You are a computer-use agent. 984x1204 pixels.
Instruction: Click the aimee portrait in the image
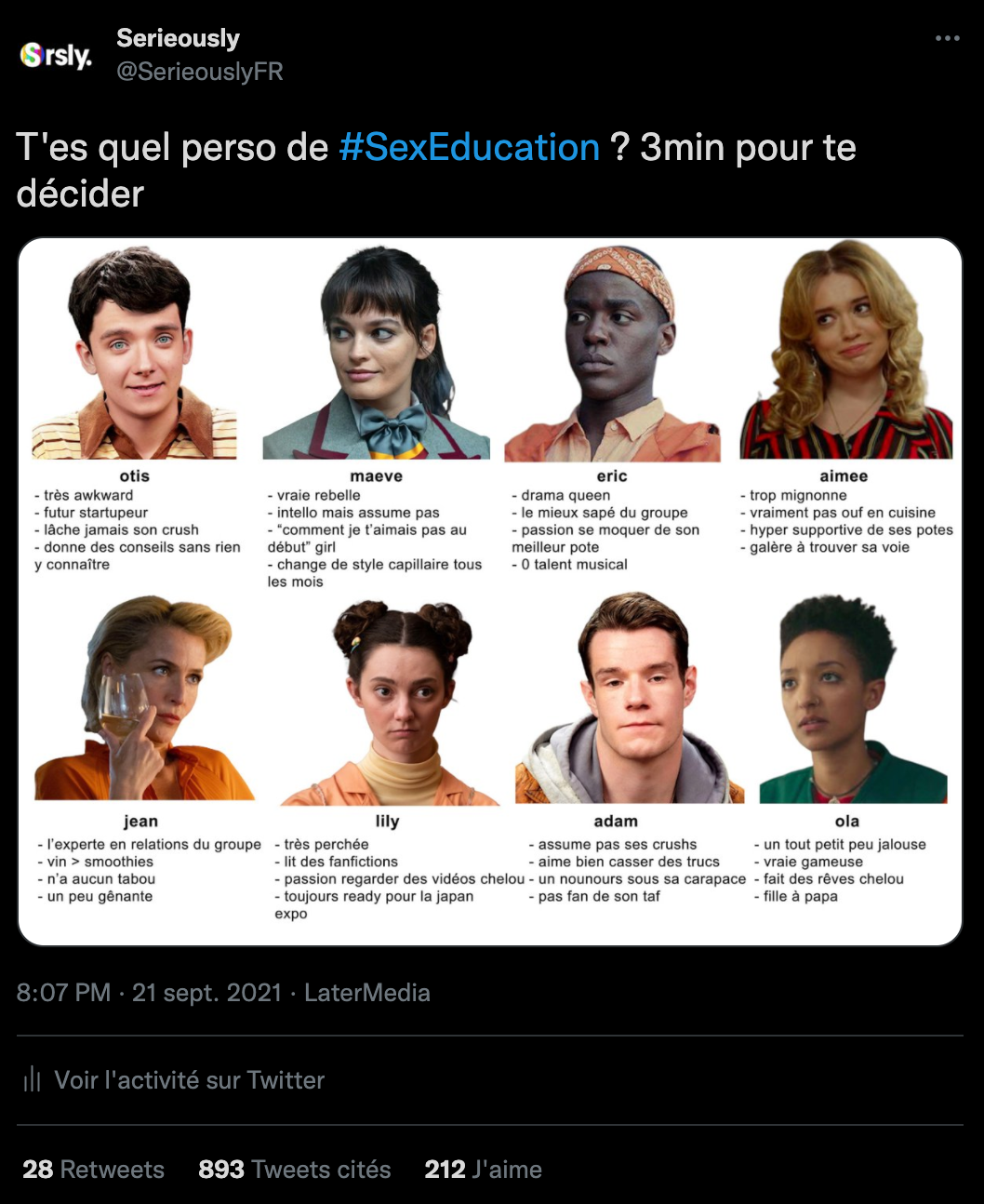845,350
